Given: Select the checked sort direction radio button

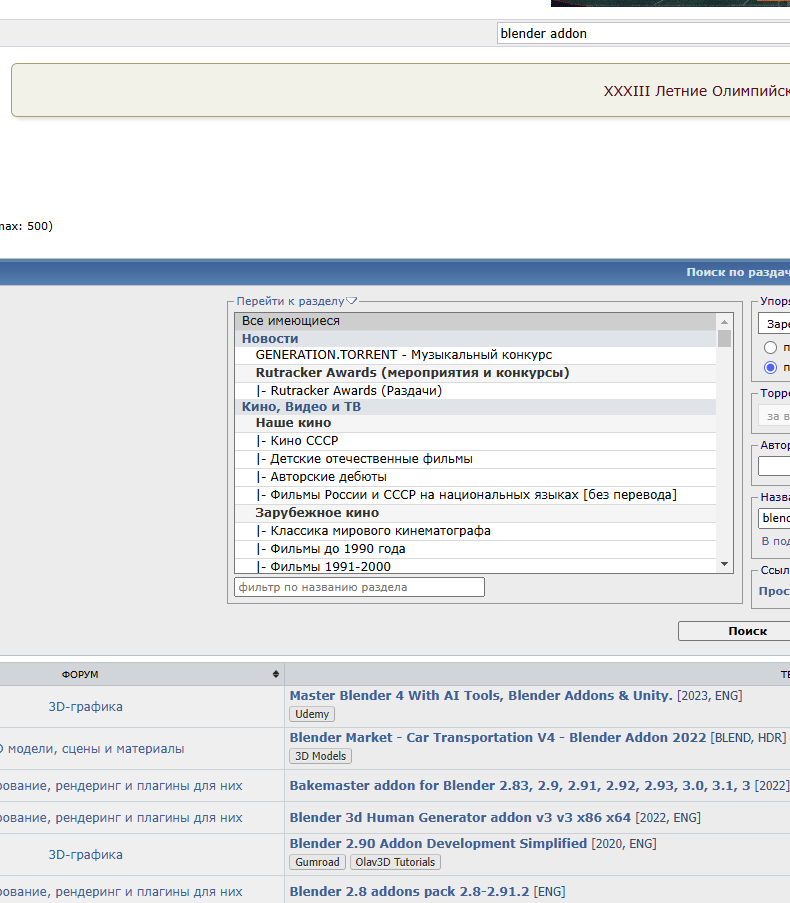Looking at the screenshot, I should (x=770, y=367).
